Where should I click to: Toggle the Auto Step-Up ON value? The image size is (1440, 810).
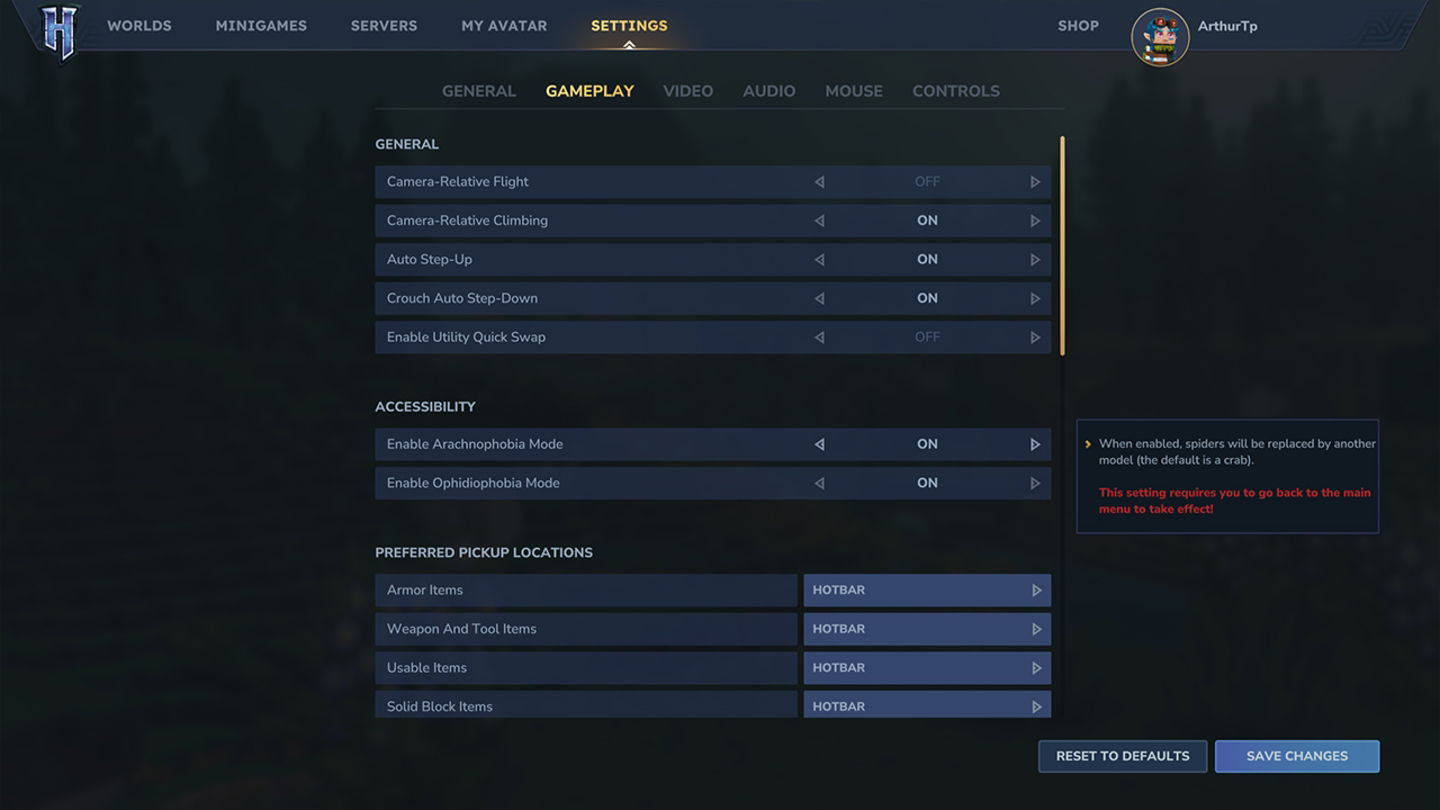point(927,260)
